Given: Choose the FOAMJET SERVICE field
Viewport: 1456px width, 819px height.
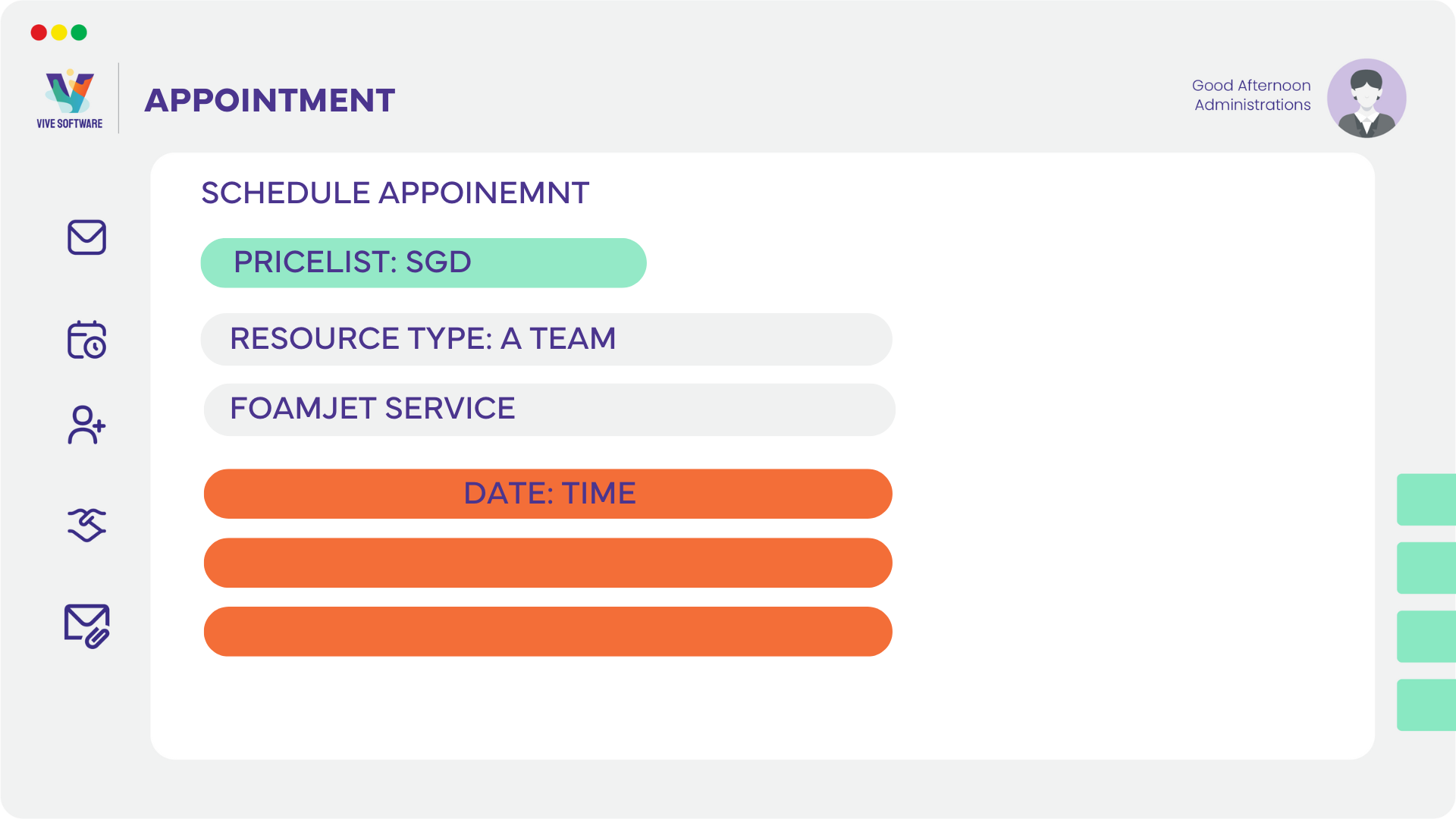Looking at the screenshot, I should coord(549,409).
